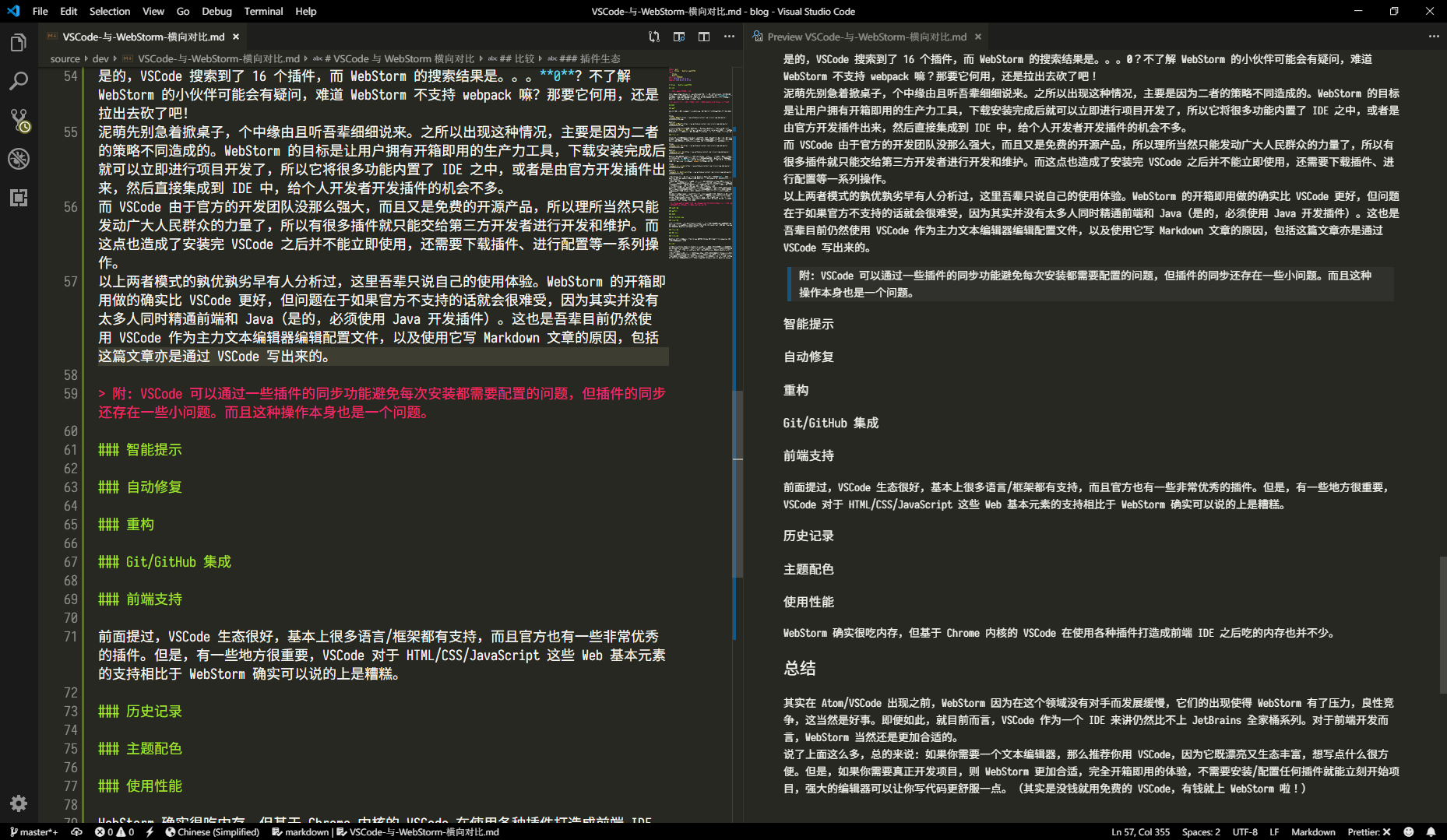Open the Go menu
Viewport: 1447px width, 840px height.
point(183,11)
